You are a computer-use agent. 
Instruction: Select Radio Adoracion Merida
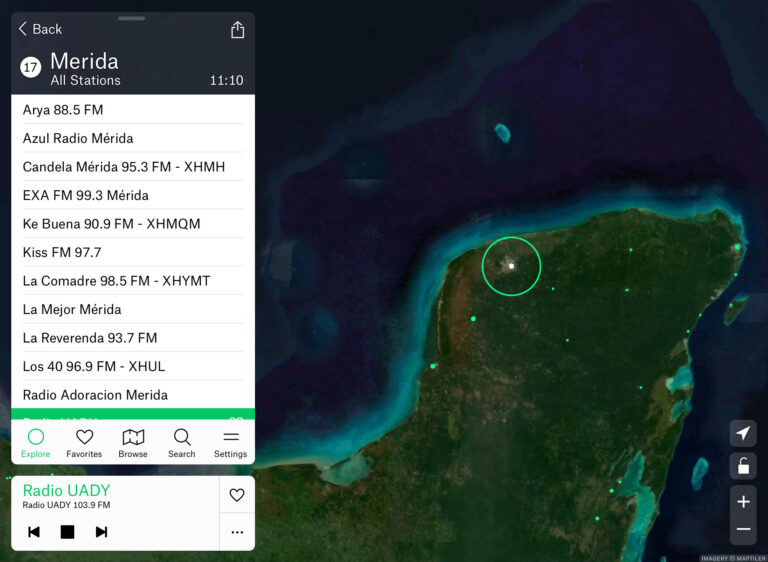pos(133,394)
